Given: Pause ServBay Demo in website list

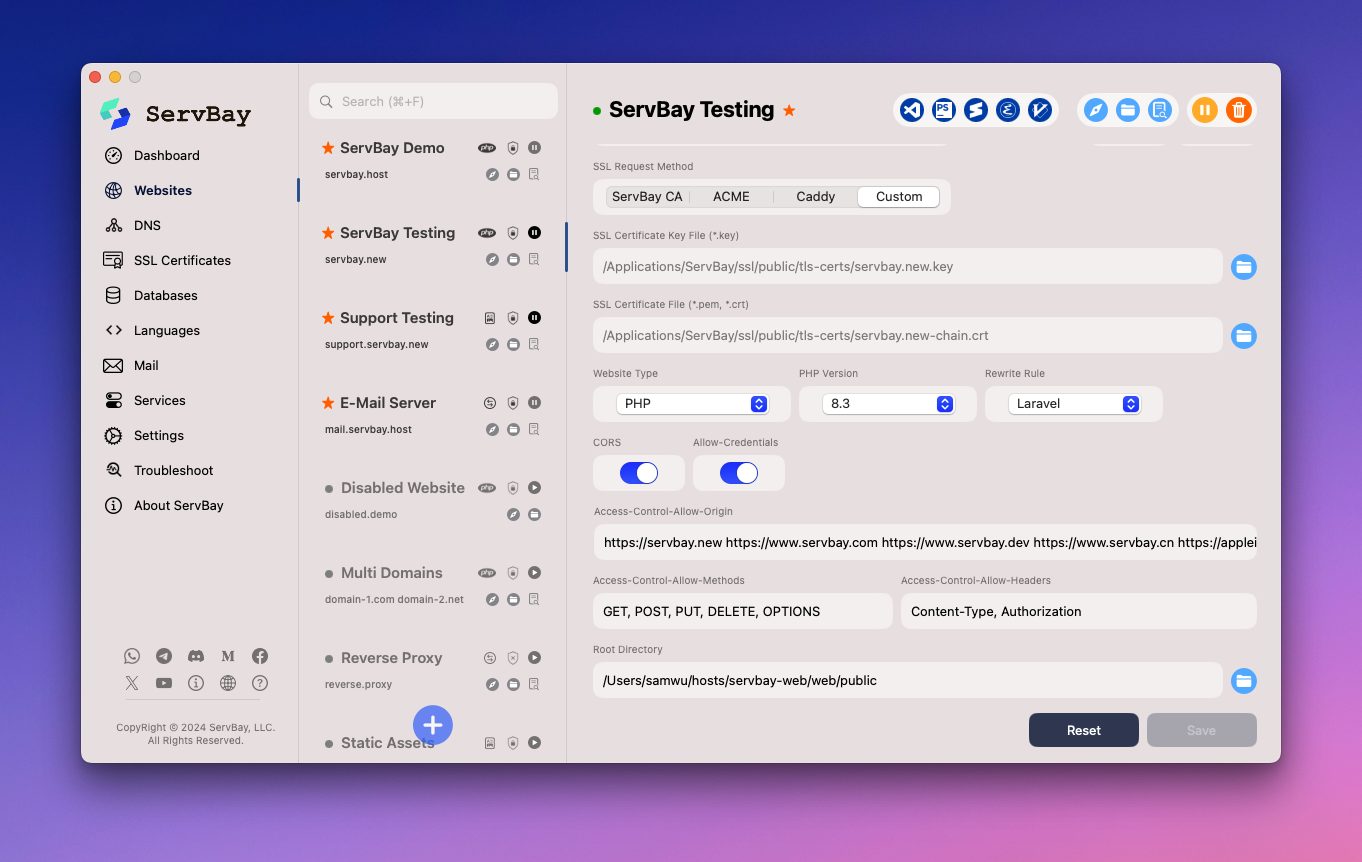Looking at the screenshot, I should click(x=534, y=147).
